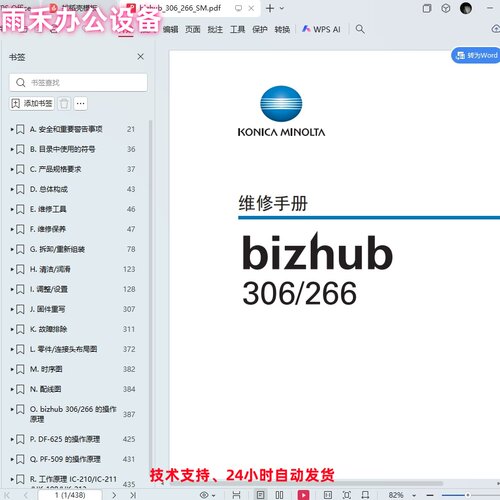Expand bookmark A. 安全和重要警告事项
Screen dimensions: 500x500
click(12, 129)
